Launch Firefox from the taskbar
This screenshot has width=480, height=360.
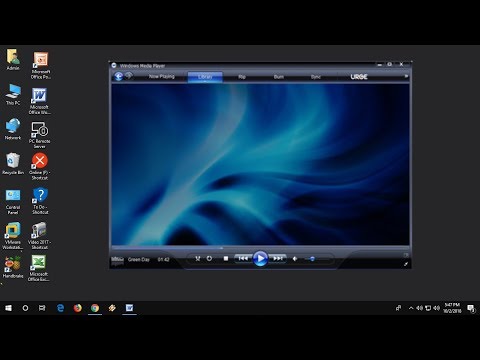click(78, 308)
